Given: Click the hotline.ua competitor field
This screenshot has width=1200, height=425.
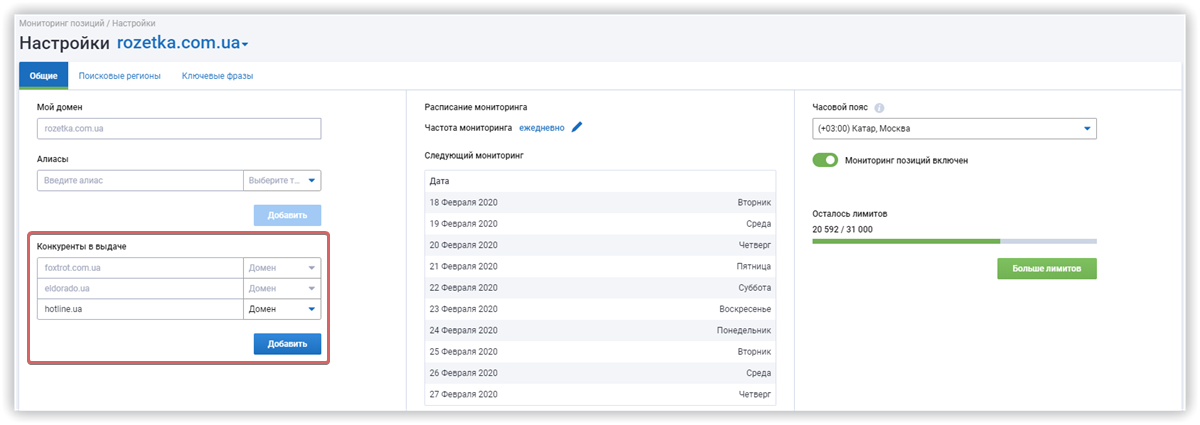Looking at the screenshot, I should (140, 309).
